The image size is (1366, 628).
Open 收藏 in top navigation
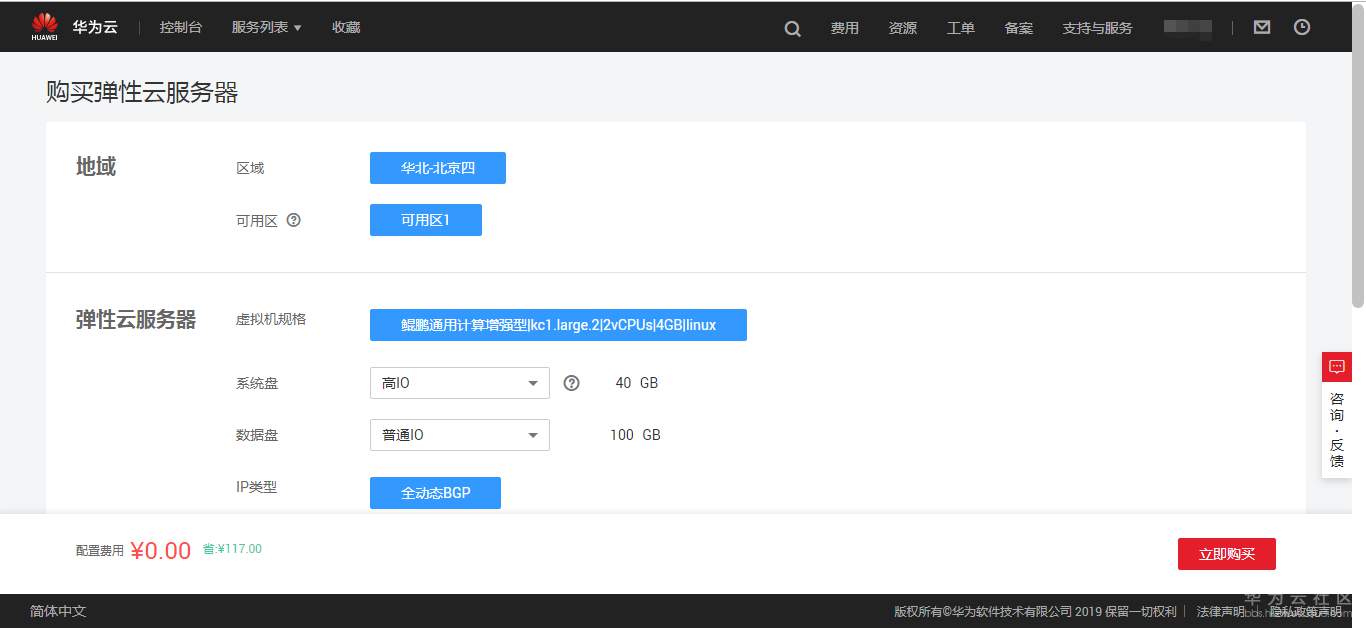coord(346,28)
